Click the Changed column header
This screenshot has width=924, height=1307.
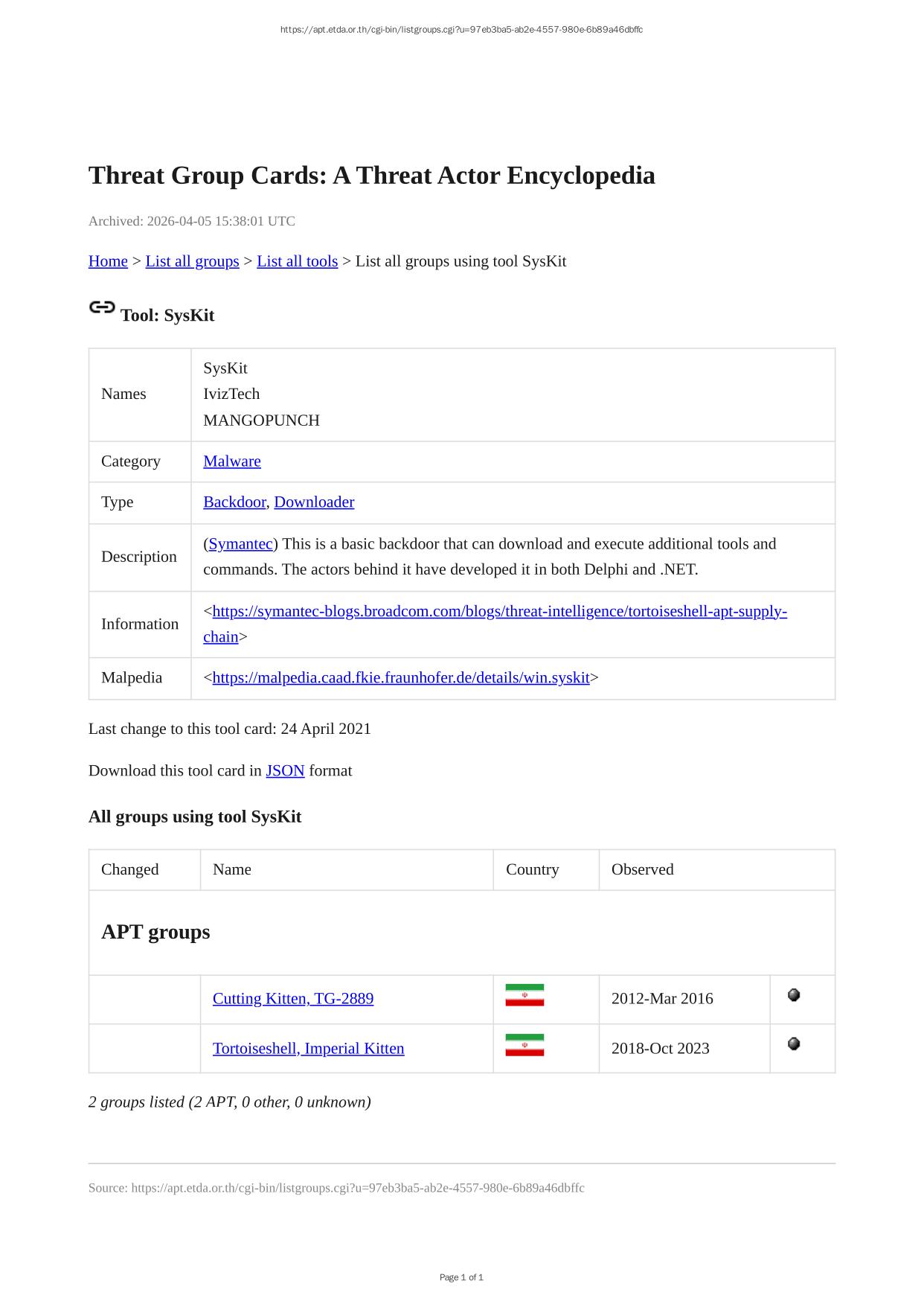[130, 870]
